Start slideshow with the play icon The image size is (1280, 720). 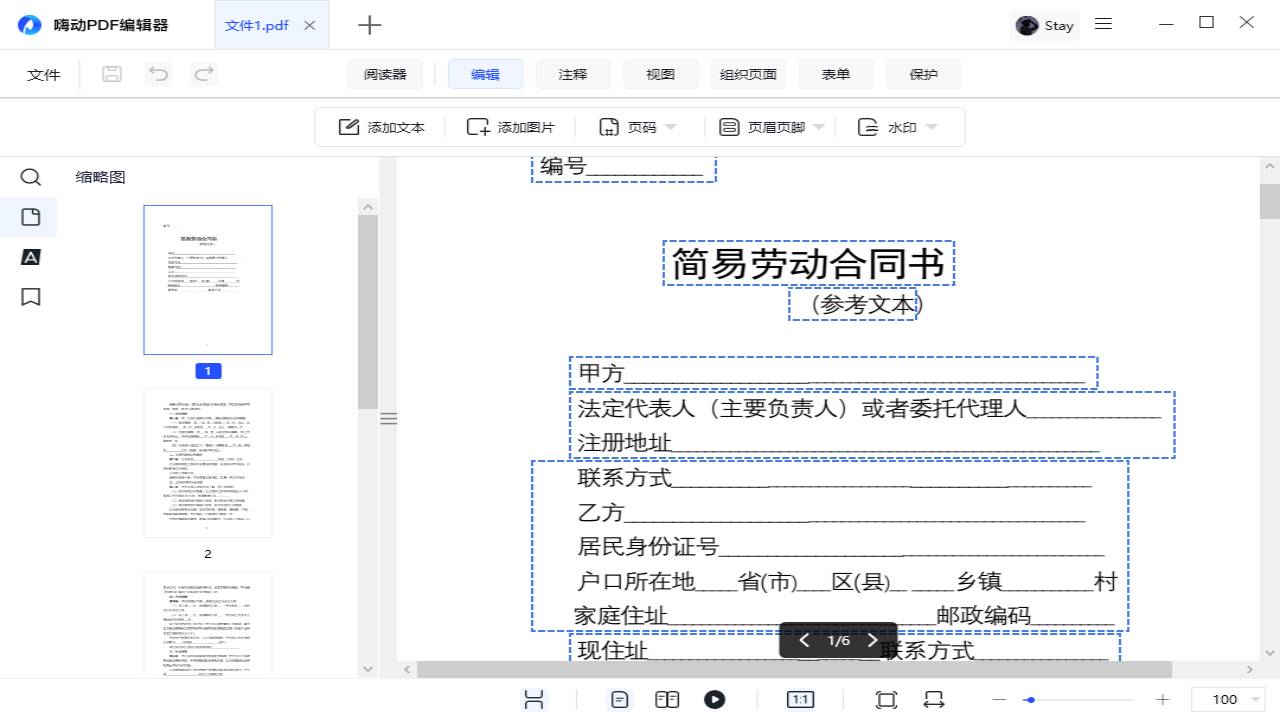pos(714,700)
